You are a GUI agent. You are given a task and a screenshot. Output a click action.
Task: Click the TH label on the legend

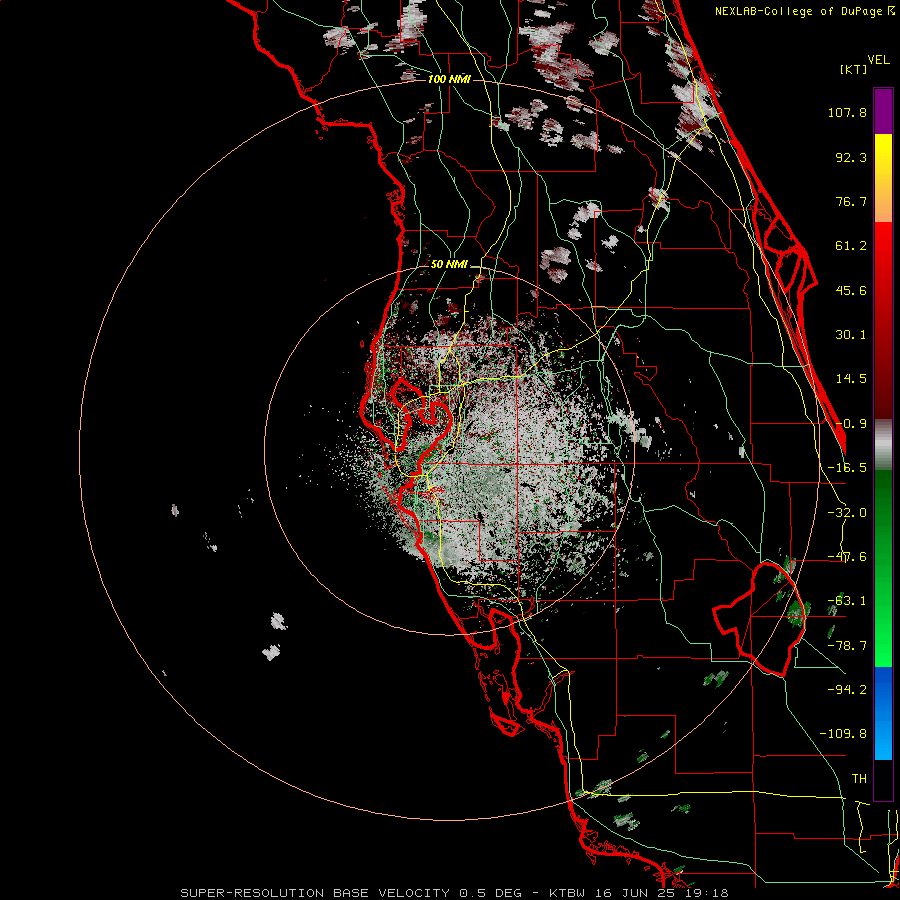coord(859,778)
